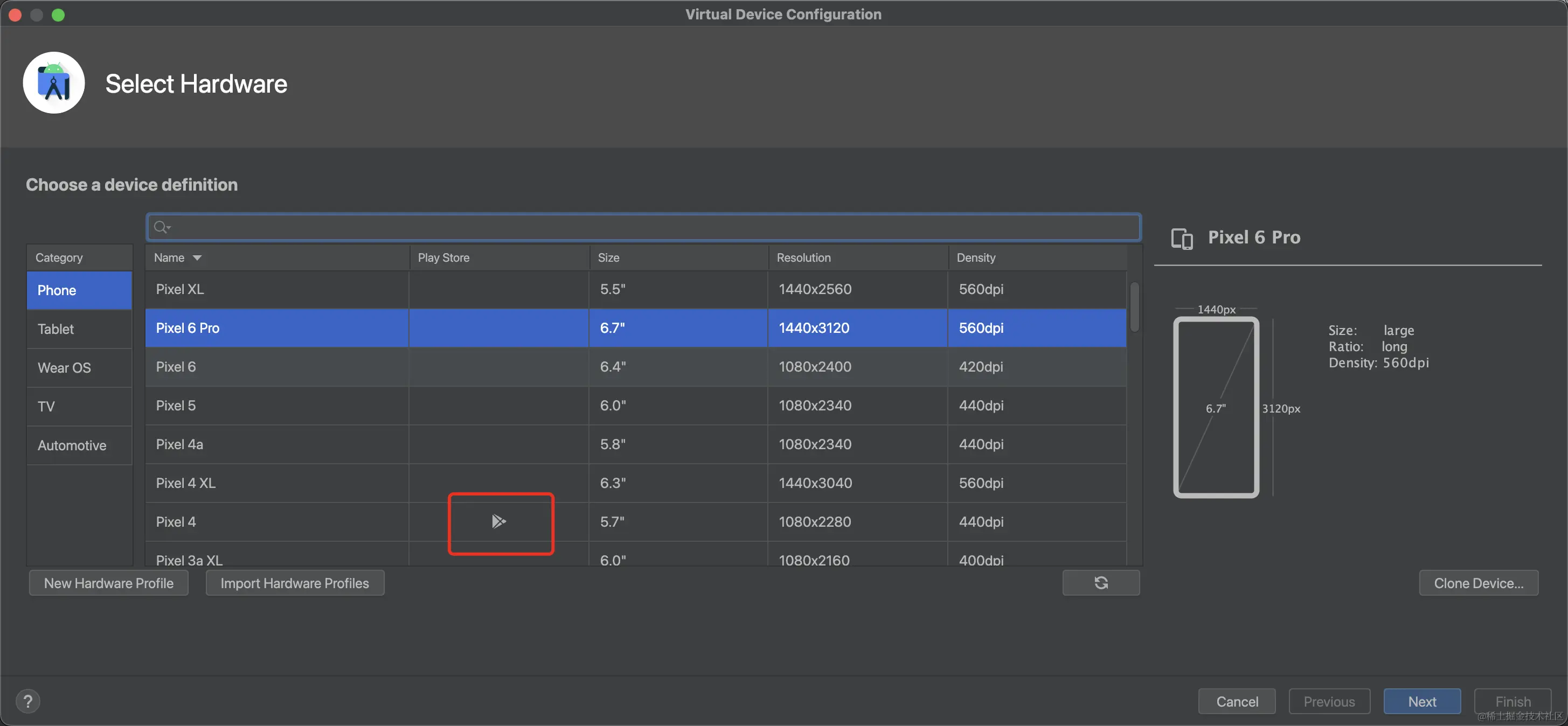Viewport: 1568px width, 726px height.
Task: Open the New Hardware Profile dialog
Action: click(108, 583)
